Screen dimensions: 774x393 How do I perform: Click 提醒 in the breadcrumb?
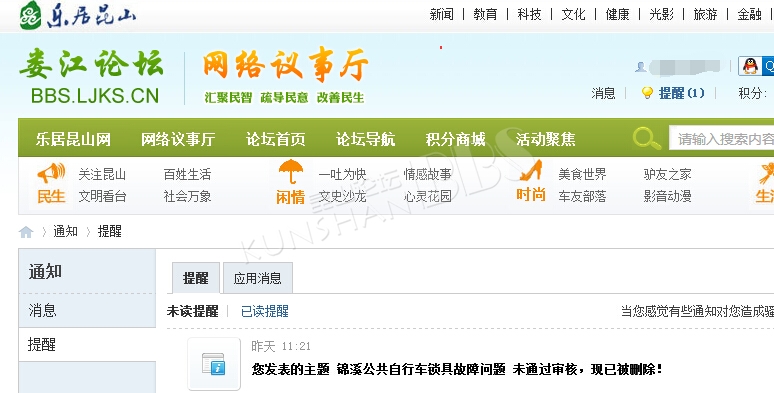(110, 232)
